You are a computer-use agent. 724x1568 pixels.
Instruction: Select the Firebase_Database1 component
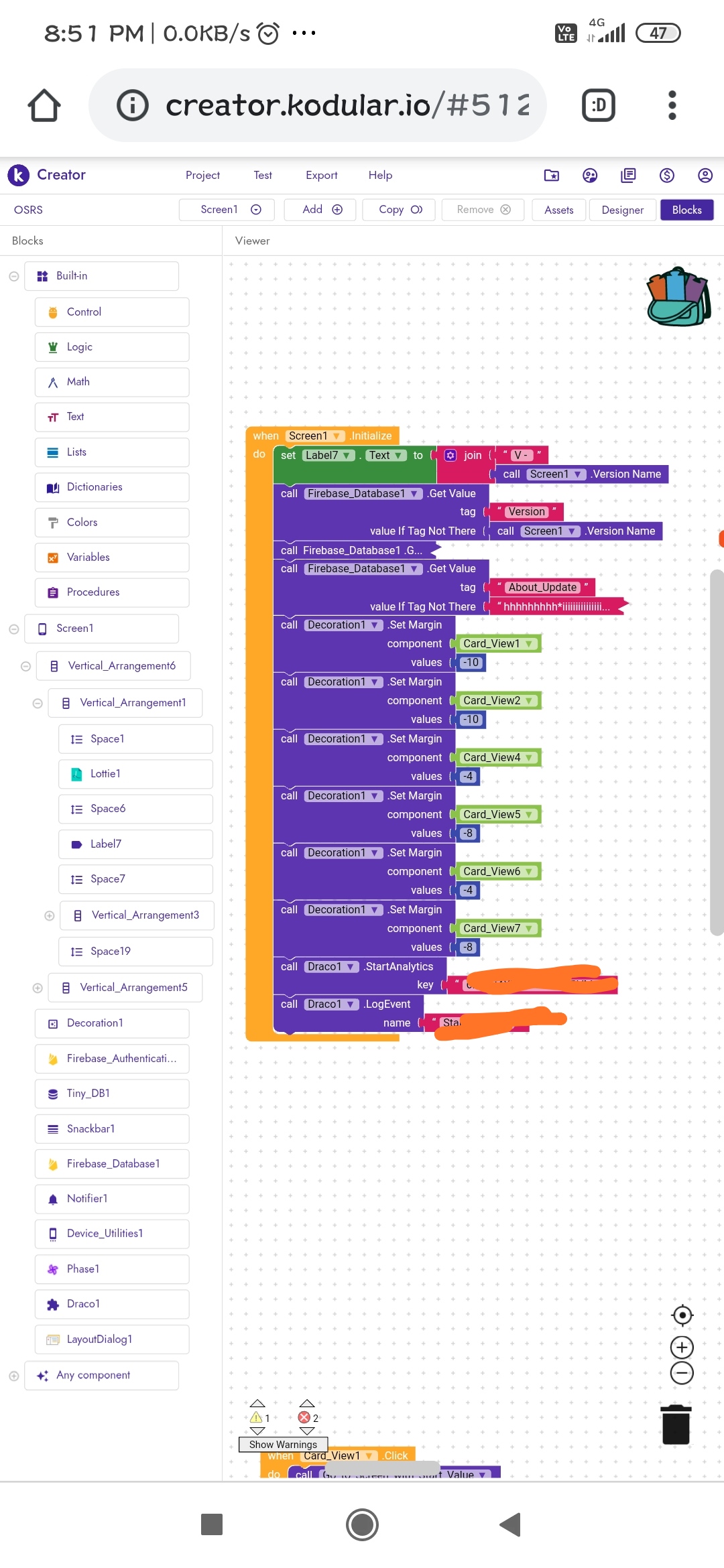coord(112,1164)
